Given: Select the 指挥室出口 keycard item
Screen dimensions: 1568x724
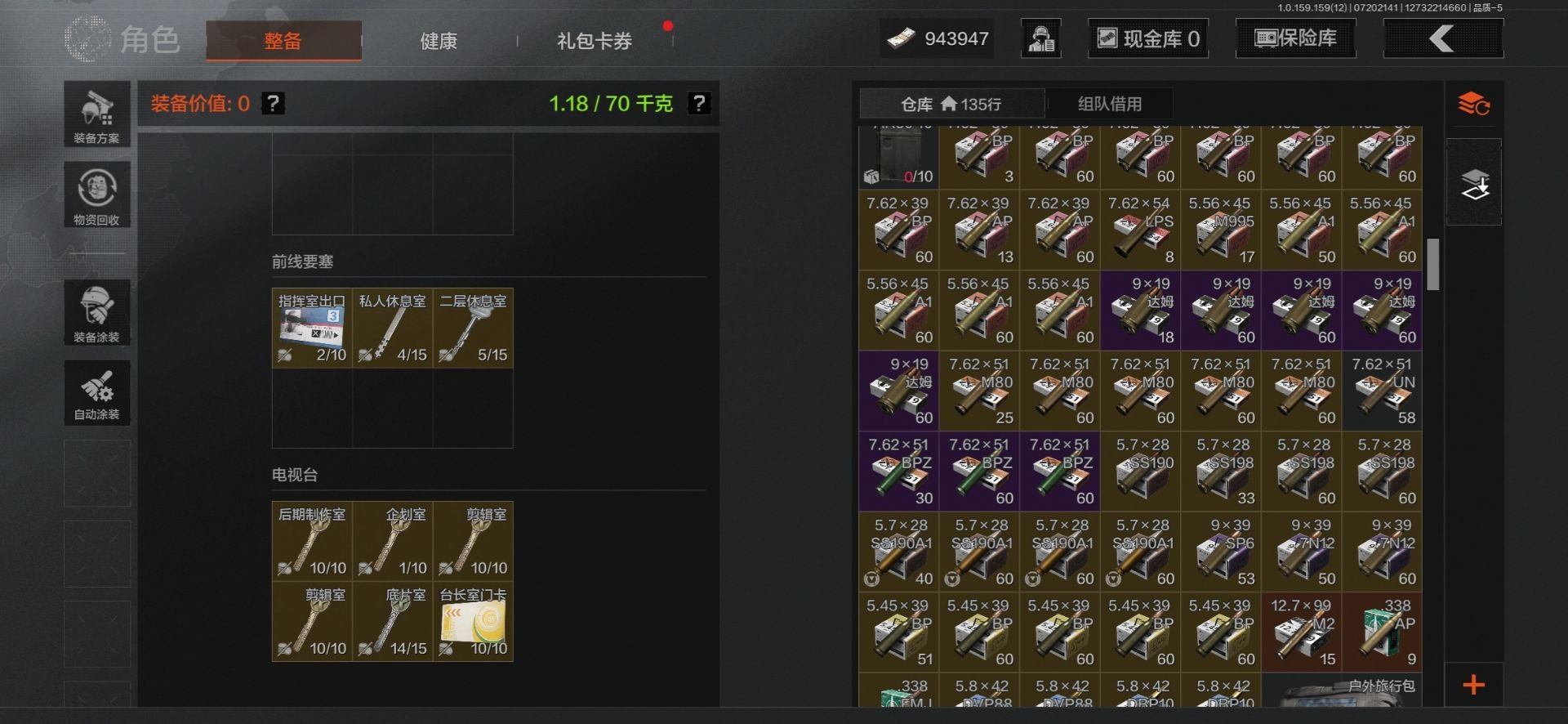Looking at the screenshot, I should coord(312,328).
